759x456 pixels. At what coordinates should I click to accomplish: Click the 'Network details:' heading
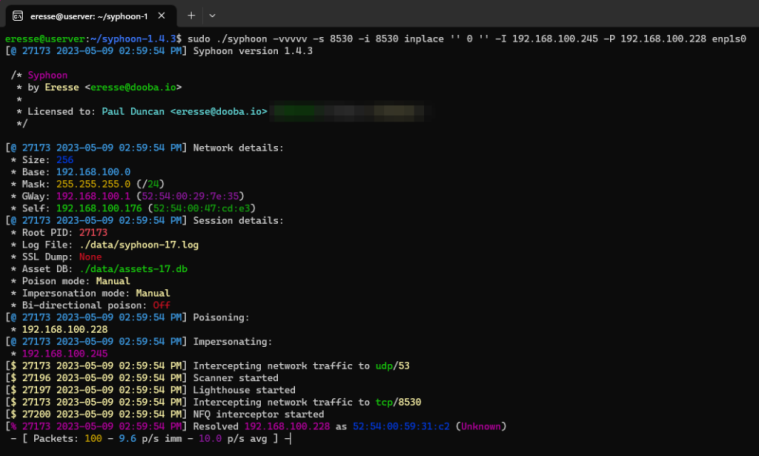click(x=238, y=148)
